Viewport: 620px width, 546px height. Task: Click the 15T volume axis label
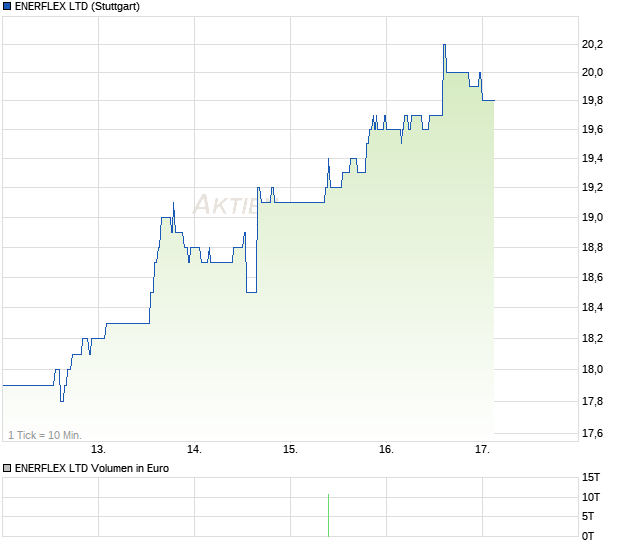click(591, 478)
